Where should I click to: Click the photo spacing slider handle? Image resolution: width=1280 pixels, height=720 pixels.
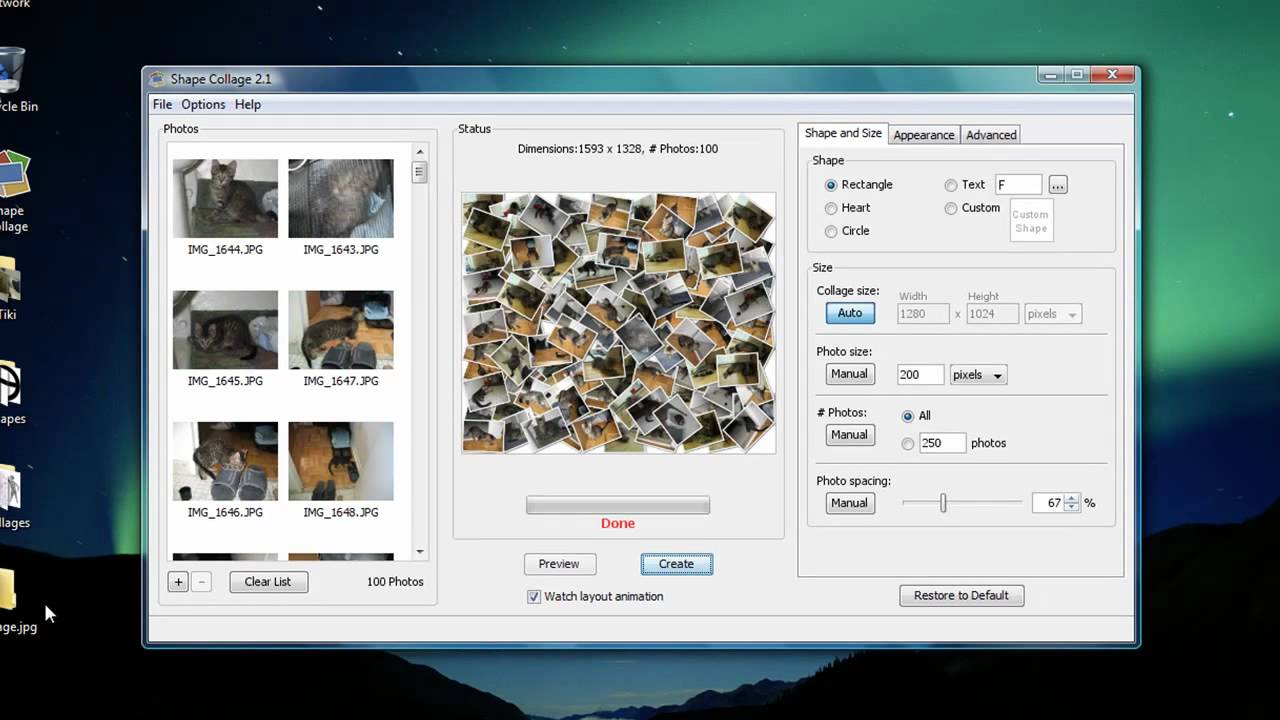click(x=943, y=504)
